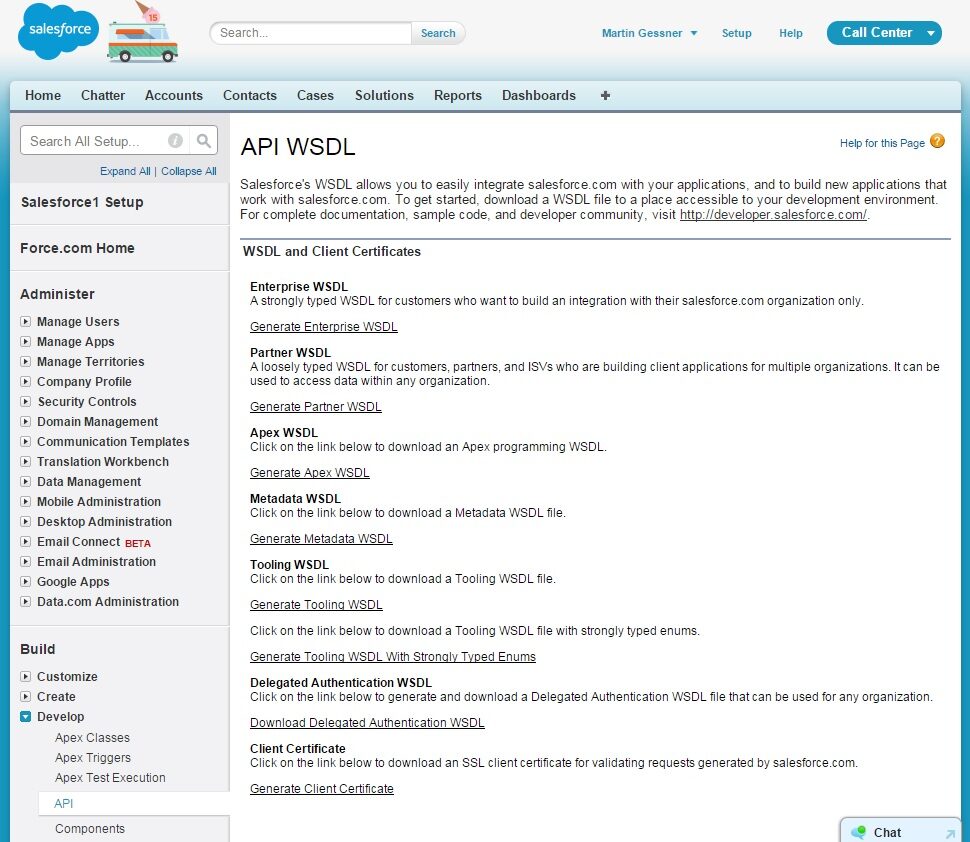Click the info icon in setup search
The width and height of the screenshot is (970, 842).
point(175,141)
